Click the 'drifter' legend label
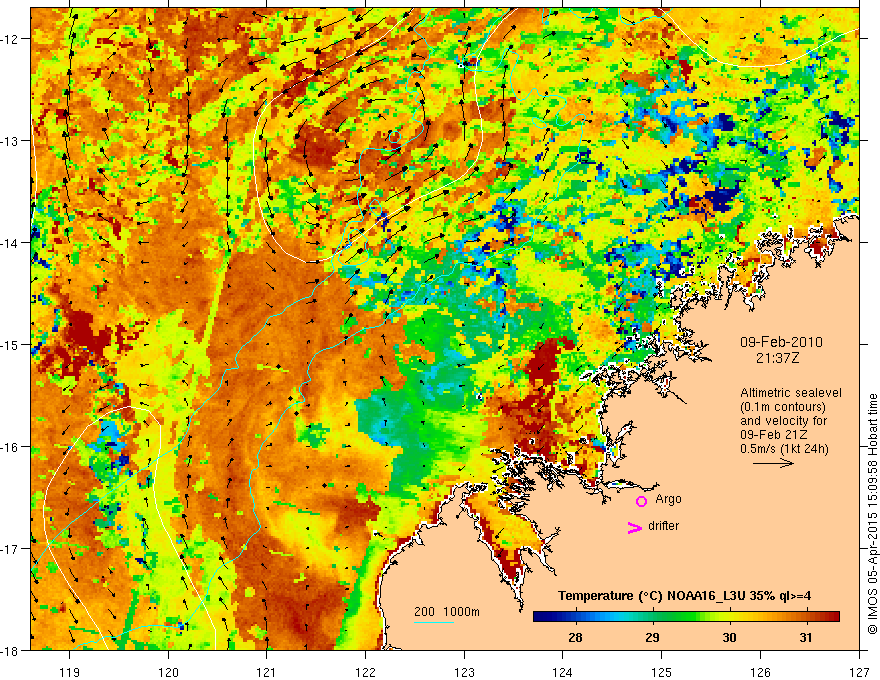The height and width of the screenshot is (680, 880). [x=663, y=526]
